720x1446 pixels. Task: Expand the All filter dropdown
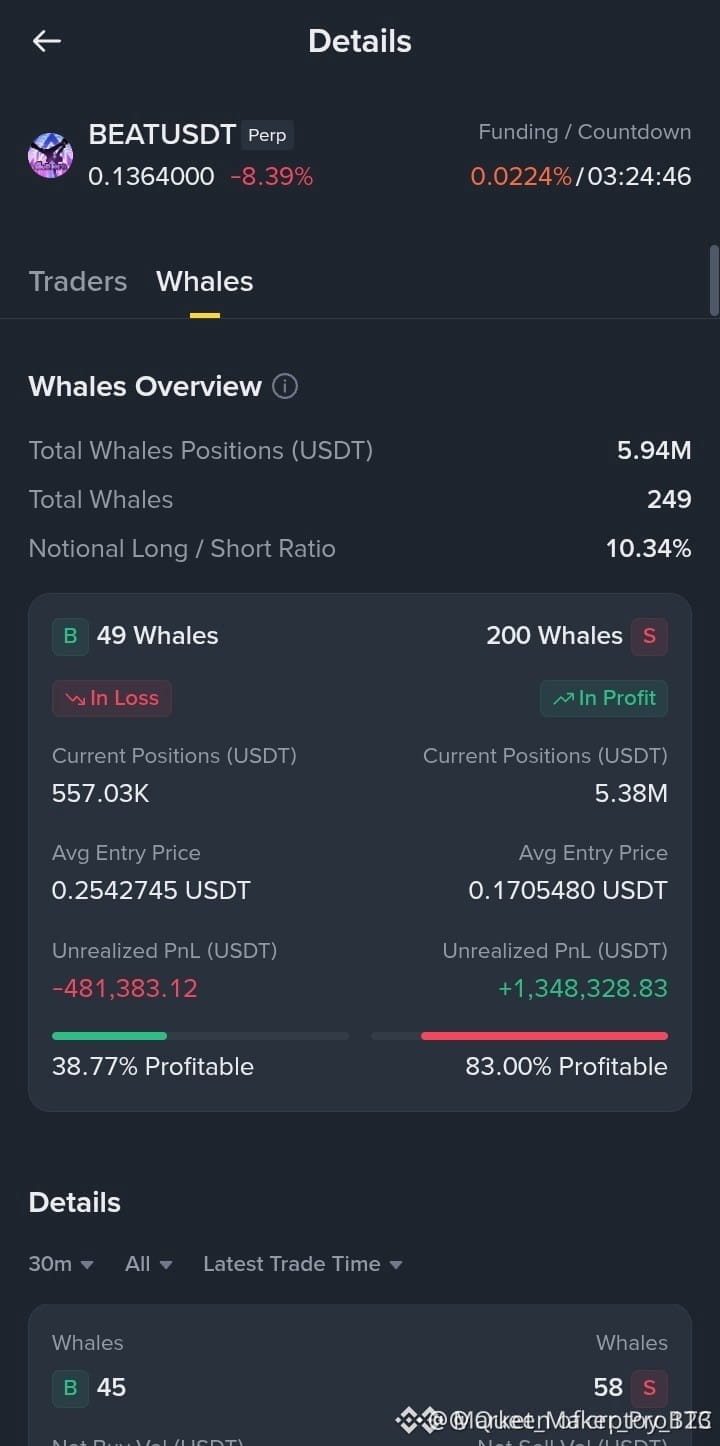pyautogui.click(x=149, y=1264)
